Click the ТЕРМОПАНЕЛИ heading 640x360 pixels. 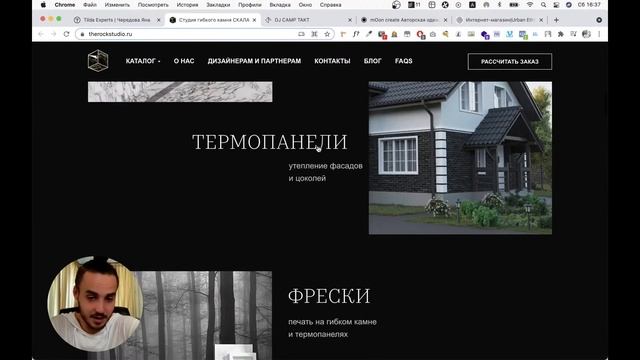point(269,142)
